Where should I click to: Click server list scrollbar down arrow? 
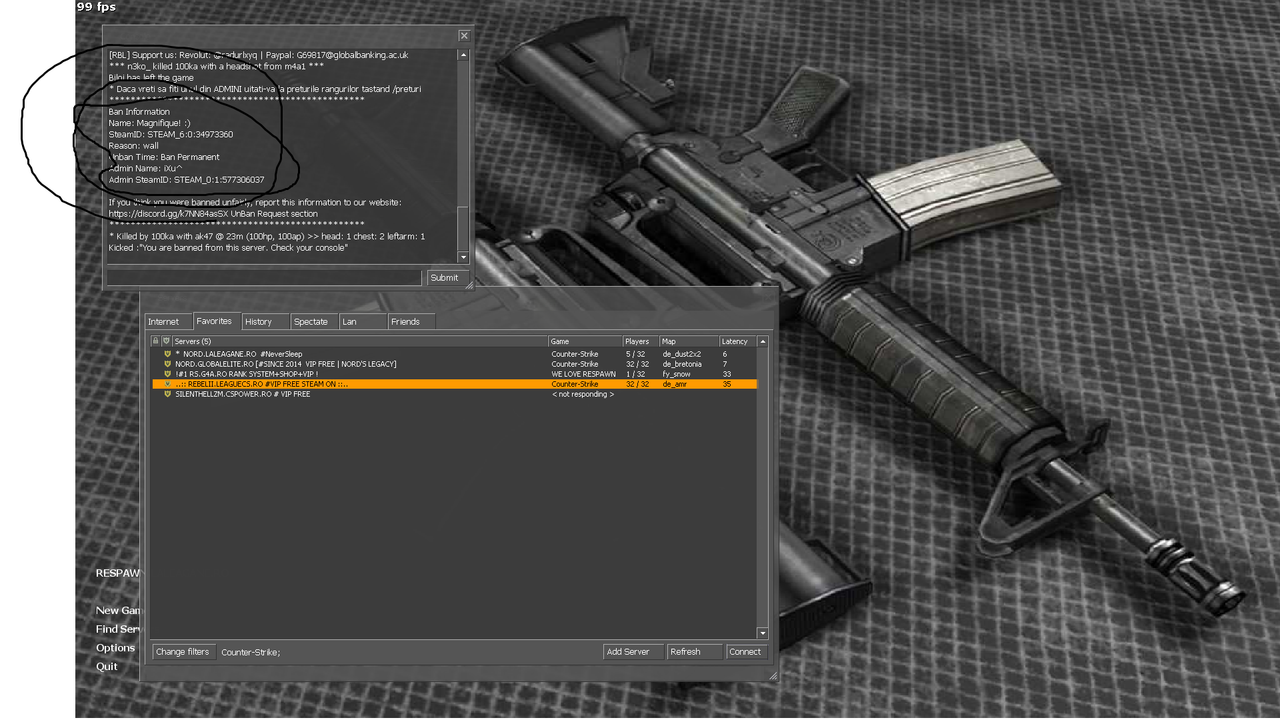tap(763, 633)
